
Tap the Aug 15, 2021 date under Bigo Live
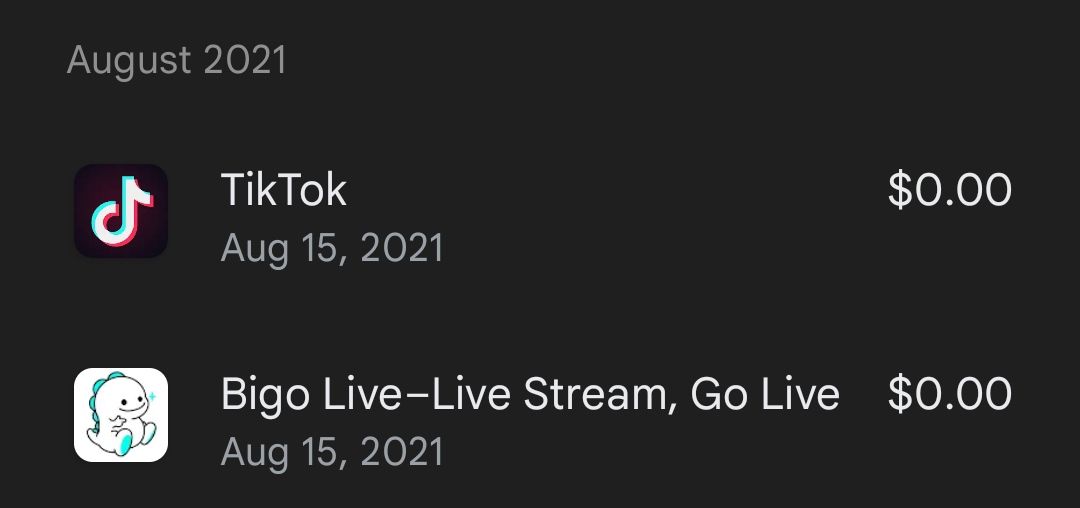coord(332,452)
